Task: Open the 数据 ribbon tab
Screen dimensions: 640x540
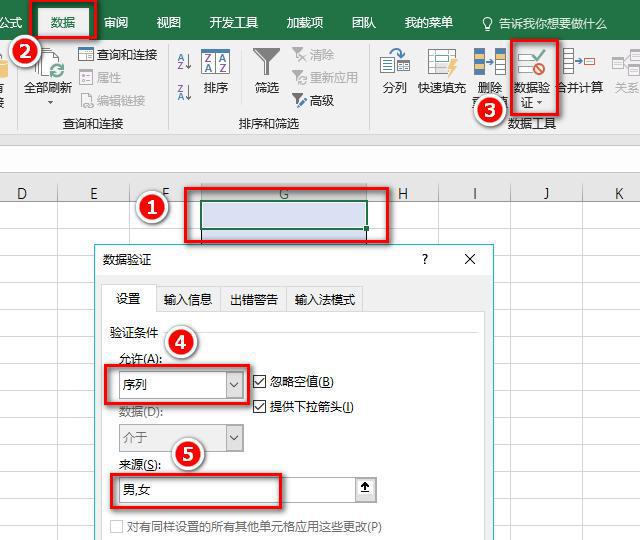Action: (x=63, y=22)
